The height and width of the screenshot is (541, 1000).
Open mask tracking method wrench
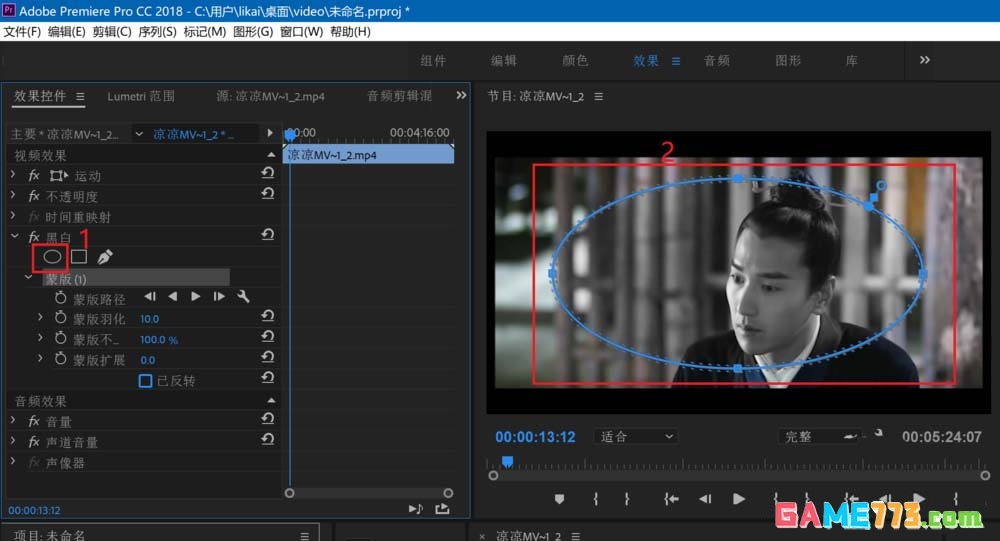243,296
